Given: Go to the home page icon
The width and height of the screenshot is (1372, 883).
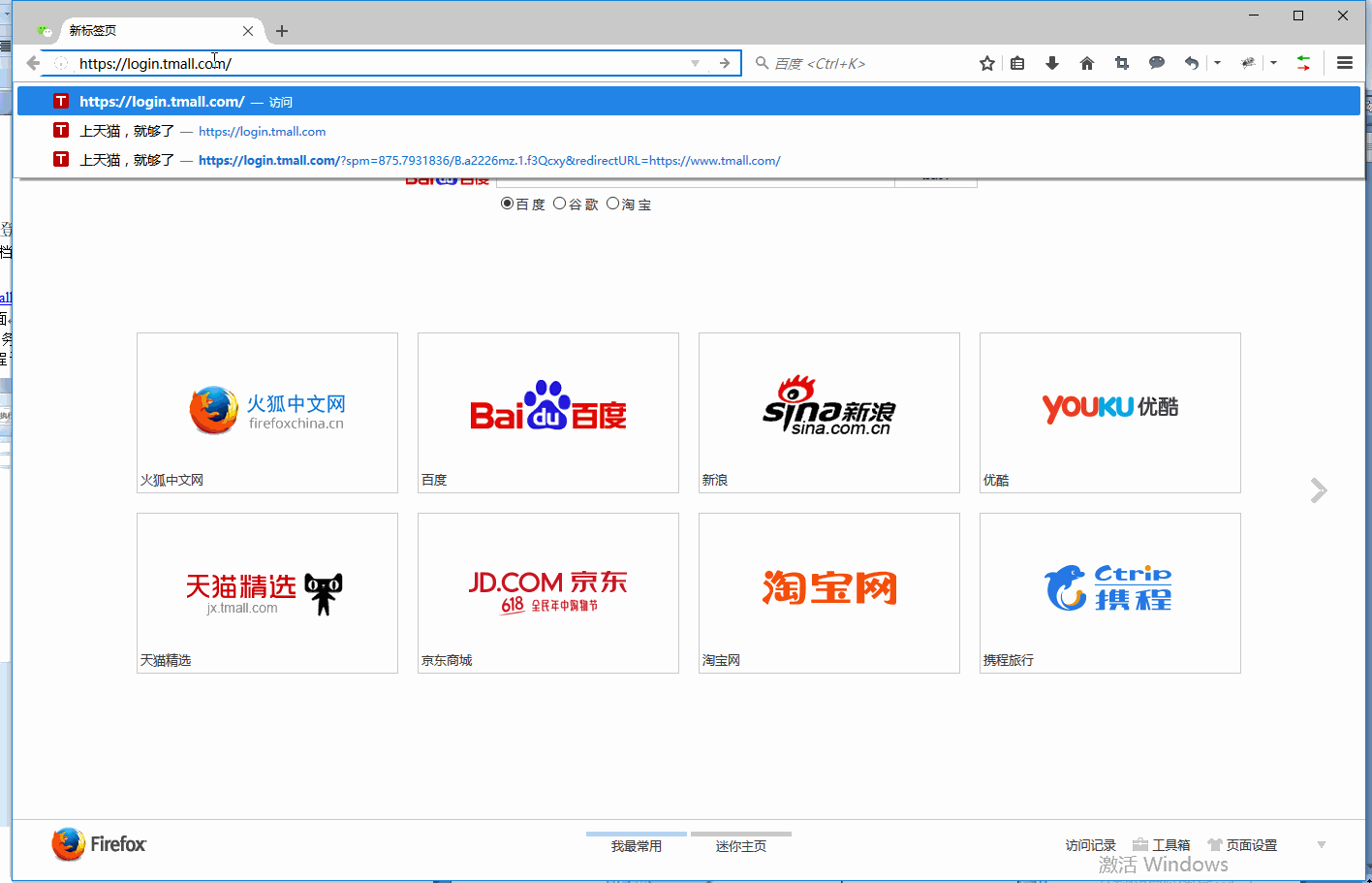Looking at the screenshot, I should tap(1087, 63).
